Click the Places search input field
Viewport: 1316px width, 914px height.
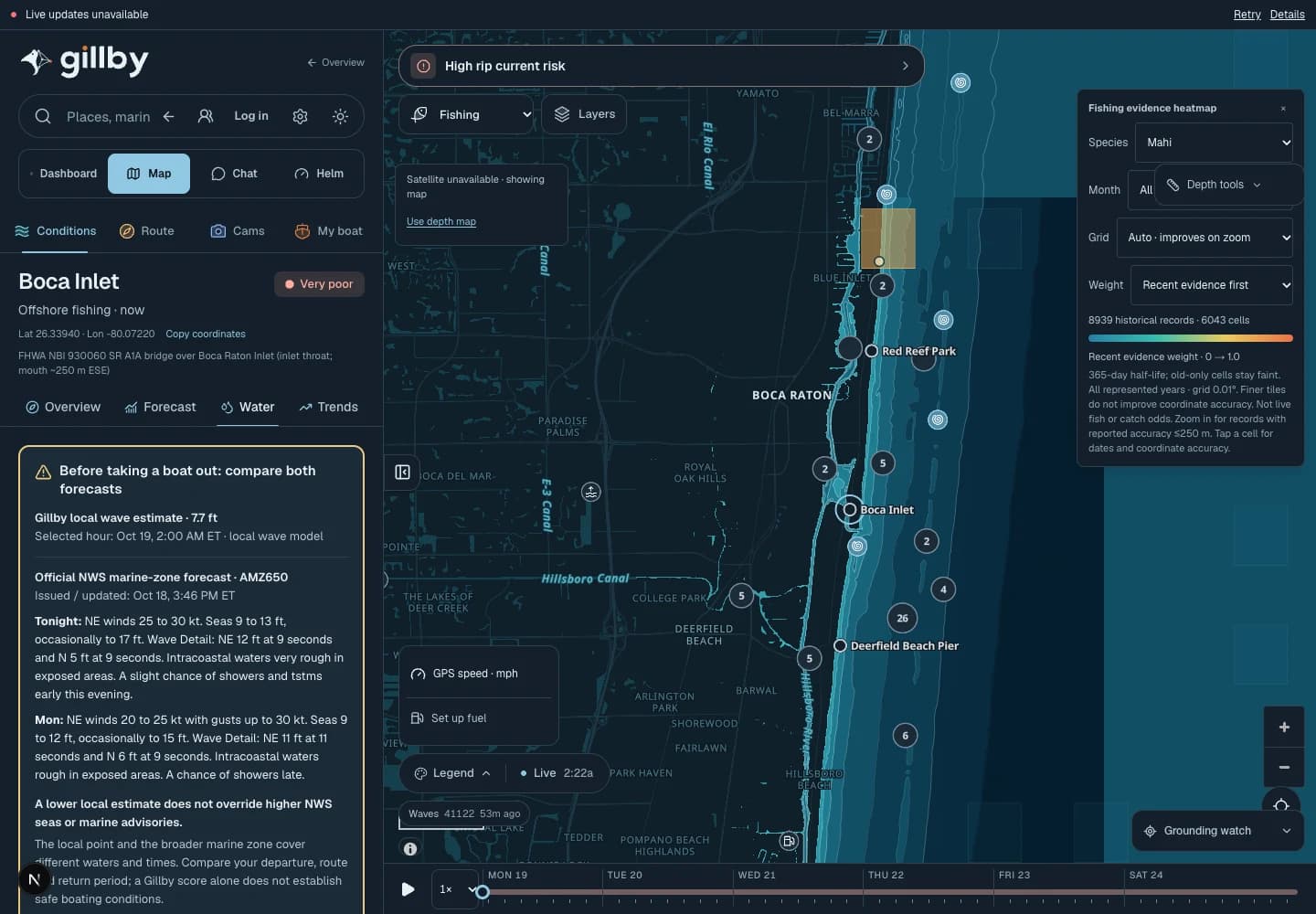point(108,116)
